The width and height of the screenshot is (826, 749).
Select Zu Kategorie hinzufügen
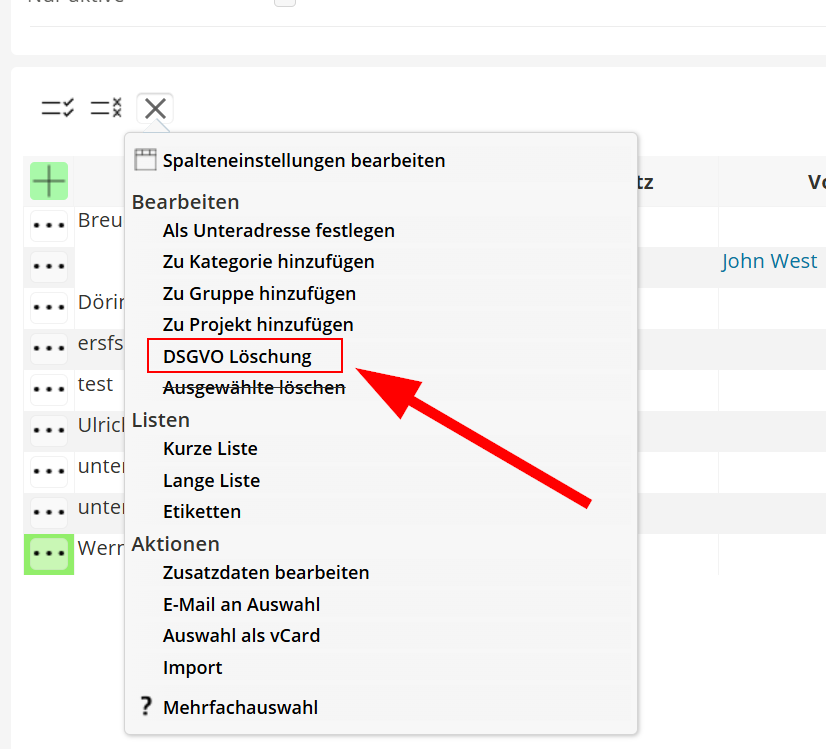pyautogui.click(x=268, y=262)
